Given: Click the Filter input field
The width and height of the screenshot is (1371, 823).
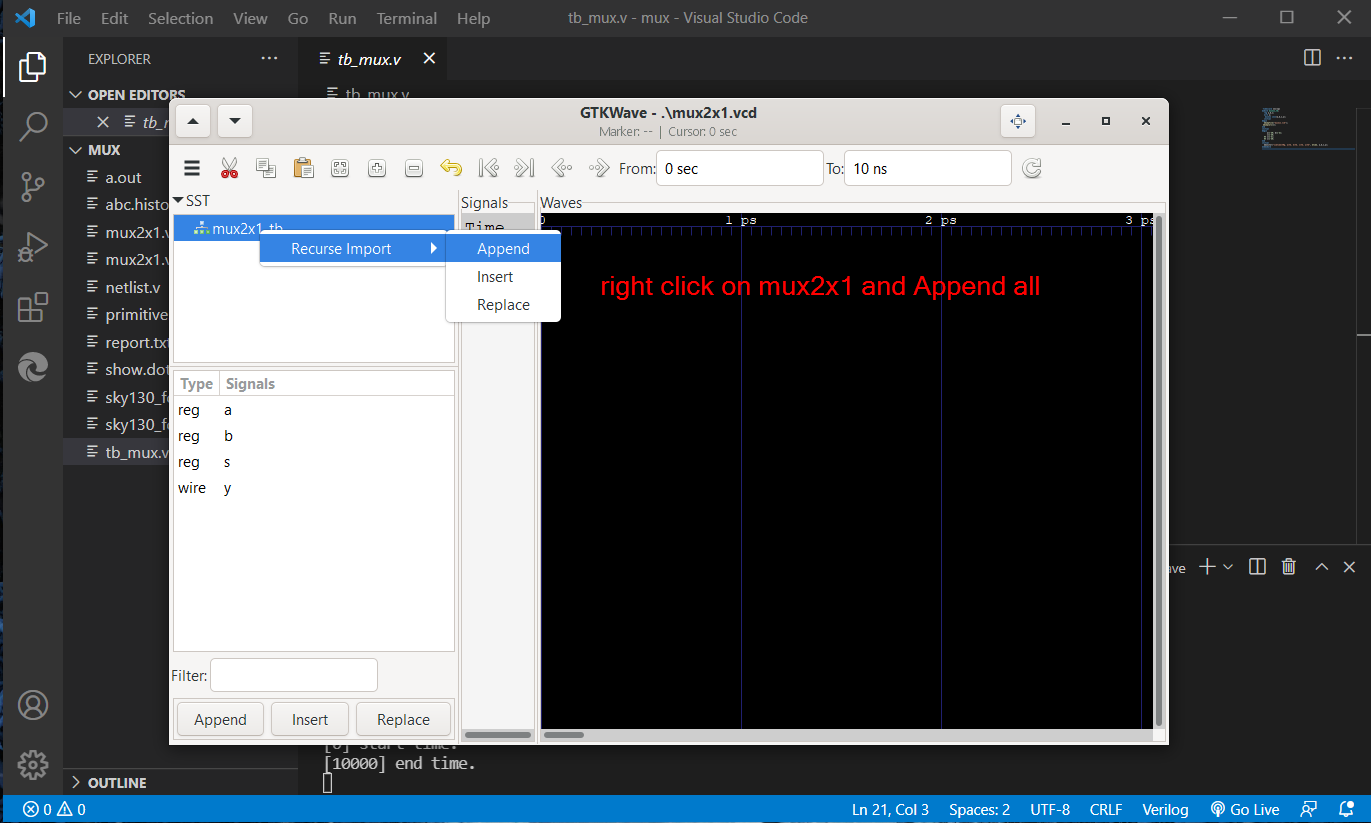Looking at the screenshot, I should 294,675.
